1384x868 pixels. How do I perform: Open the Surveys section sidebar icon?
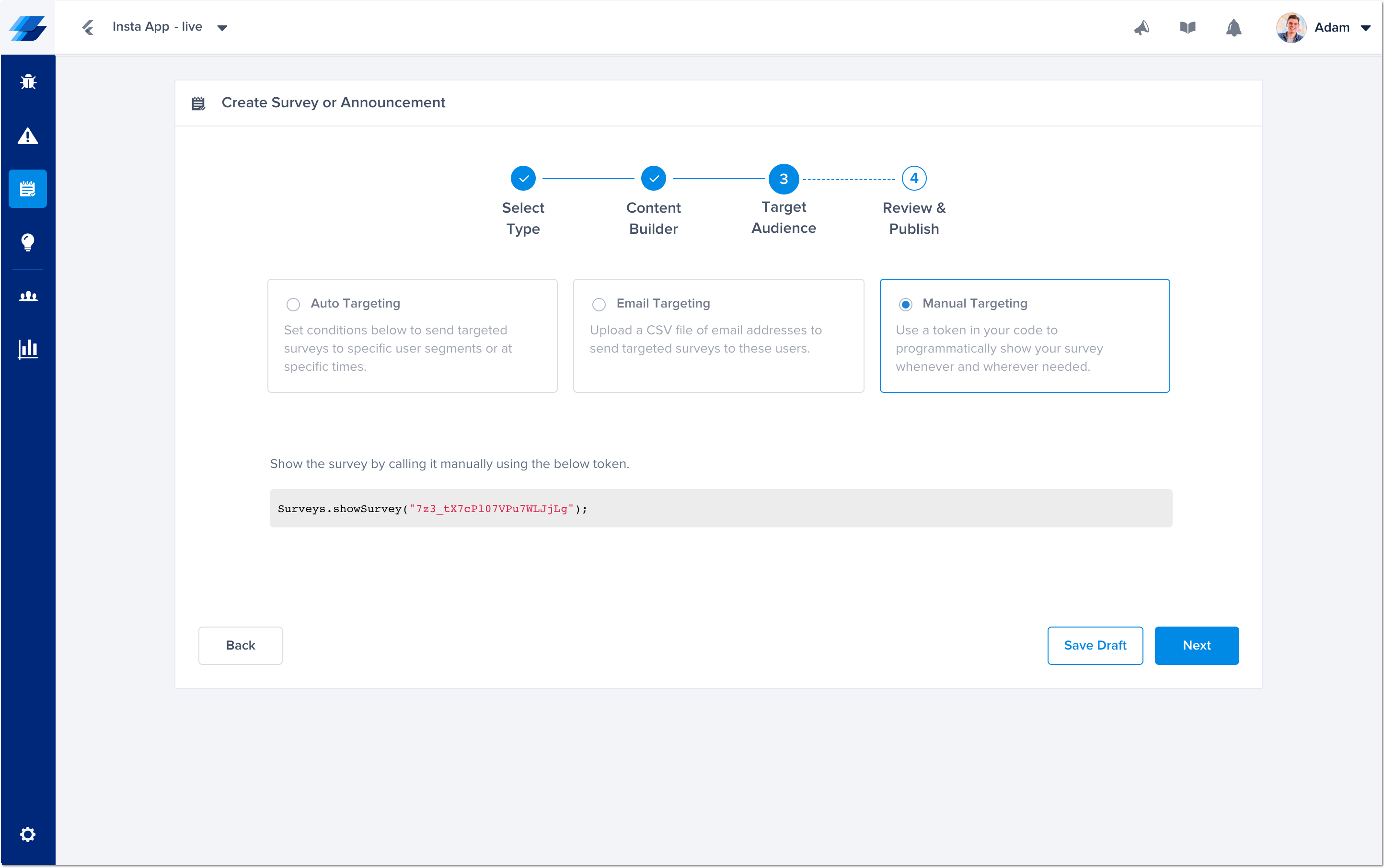coord(28,189)
